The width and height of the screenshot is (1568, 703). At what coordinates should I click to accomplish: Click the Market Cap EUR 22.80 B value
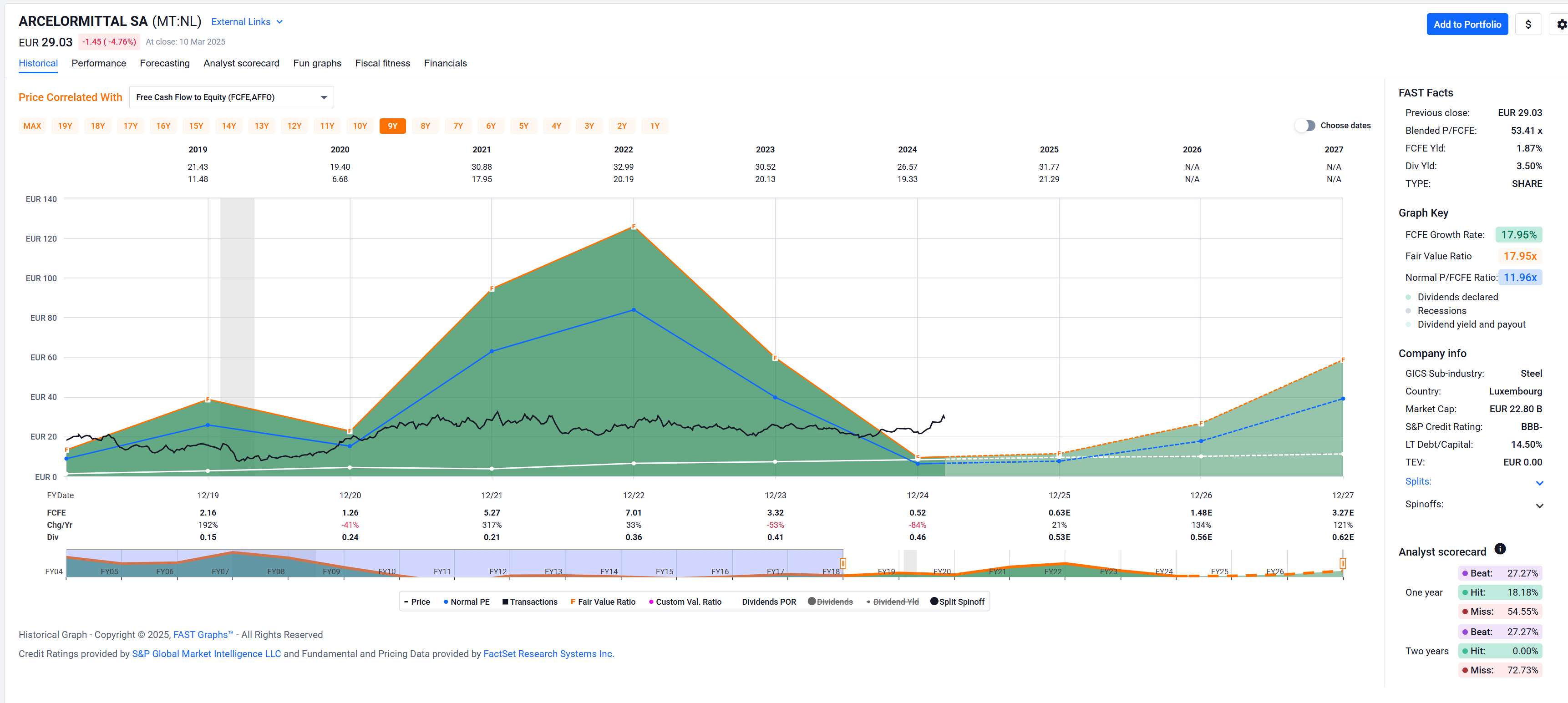pos(1516,409)
